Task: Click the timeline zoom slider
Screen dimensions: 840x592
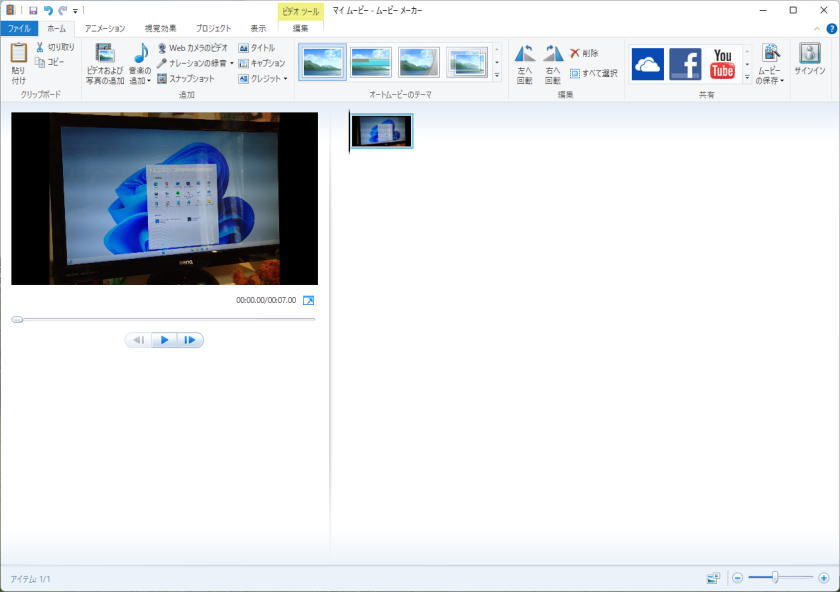Action: [x=776, y=578]
